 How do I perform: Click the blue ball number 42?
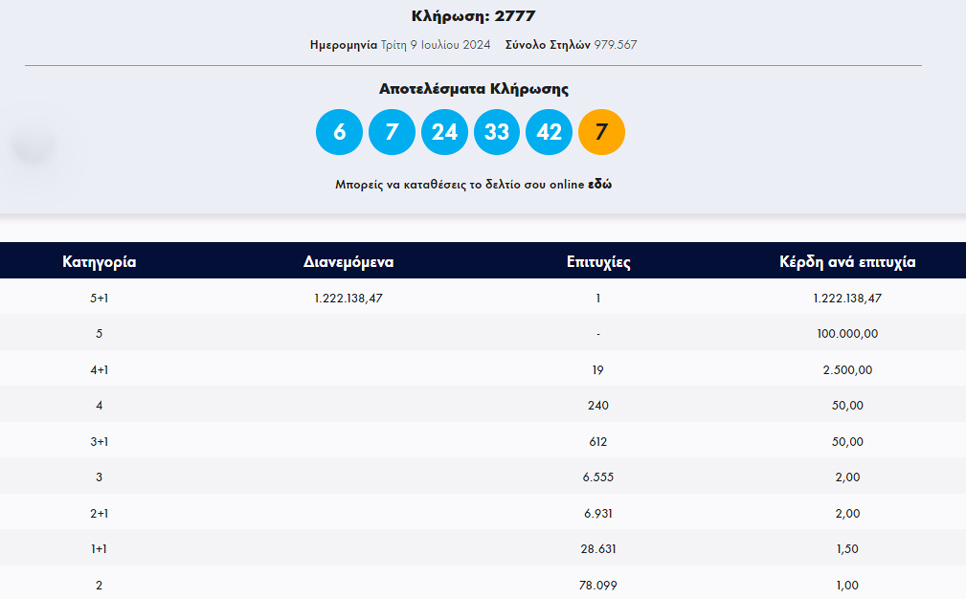(x=549, y=132)
